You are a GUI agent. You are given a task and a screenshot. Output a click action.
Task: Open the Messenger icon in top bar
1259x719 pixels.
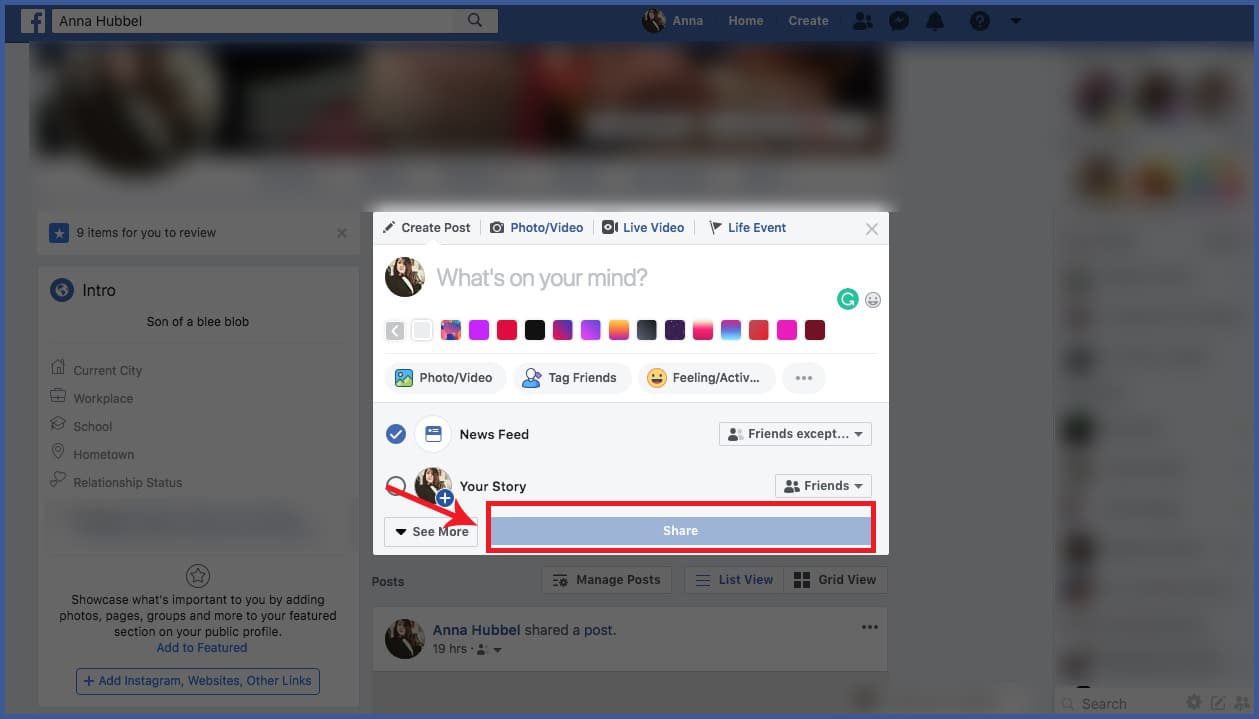[899, 21]
